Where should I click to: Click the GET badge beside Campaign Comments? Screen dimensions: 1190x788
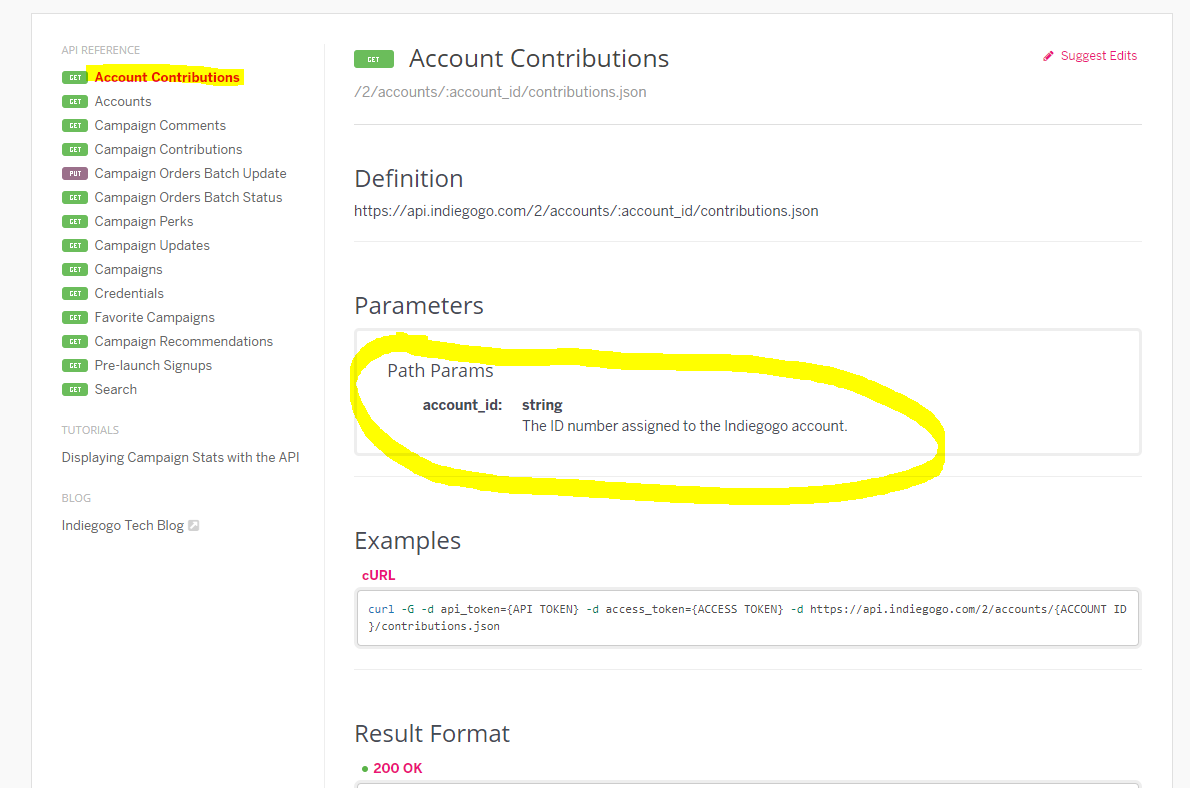click(75, 125)
